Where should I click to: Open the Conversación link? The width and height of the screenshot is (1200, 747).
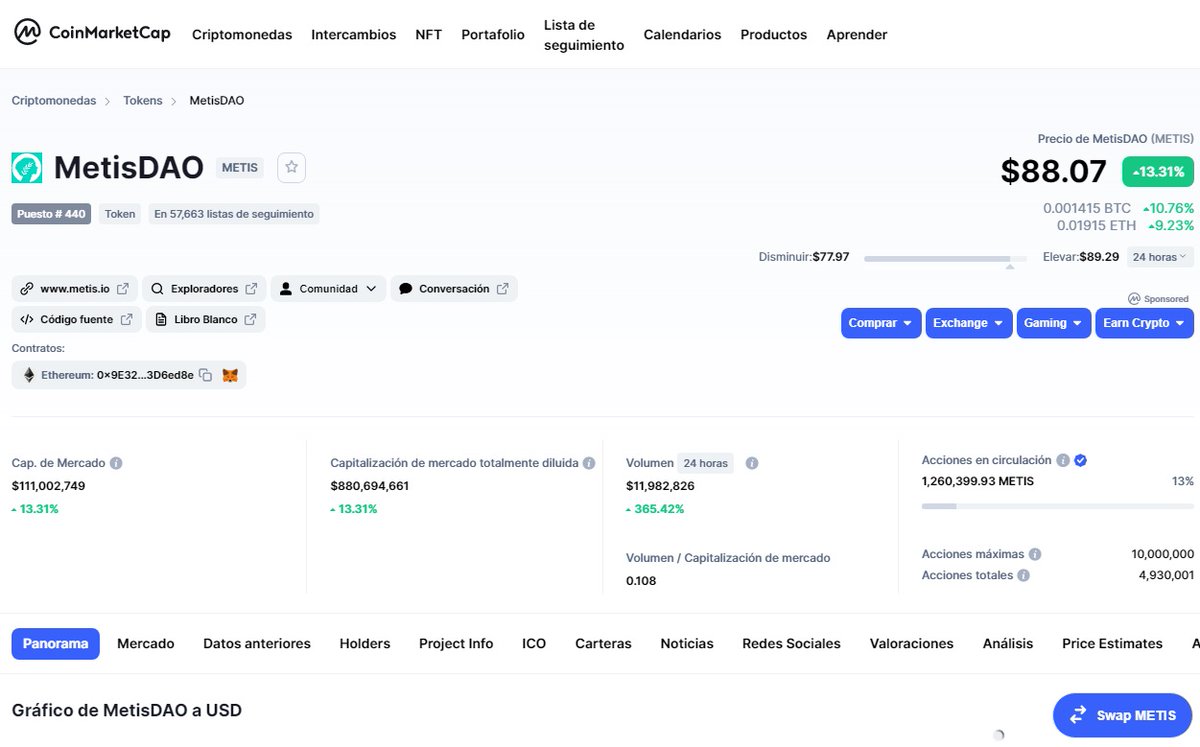point(454,289)
